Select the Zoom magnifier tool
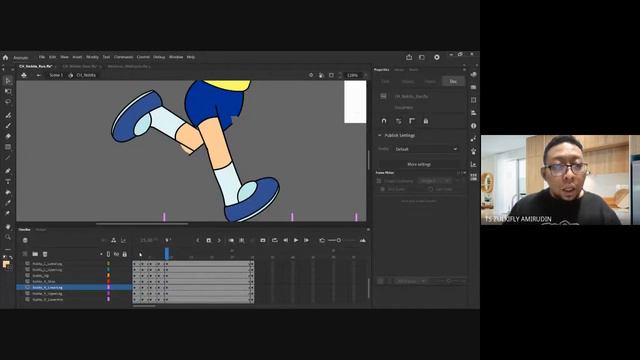 [8, 237]
